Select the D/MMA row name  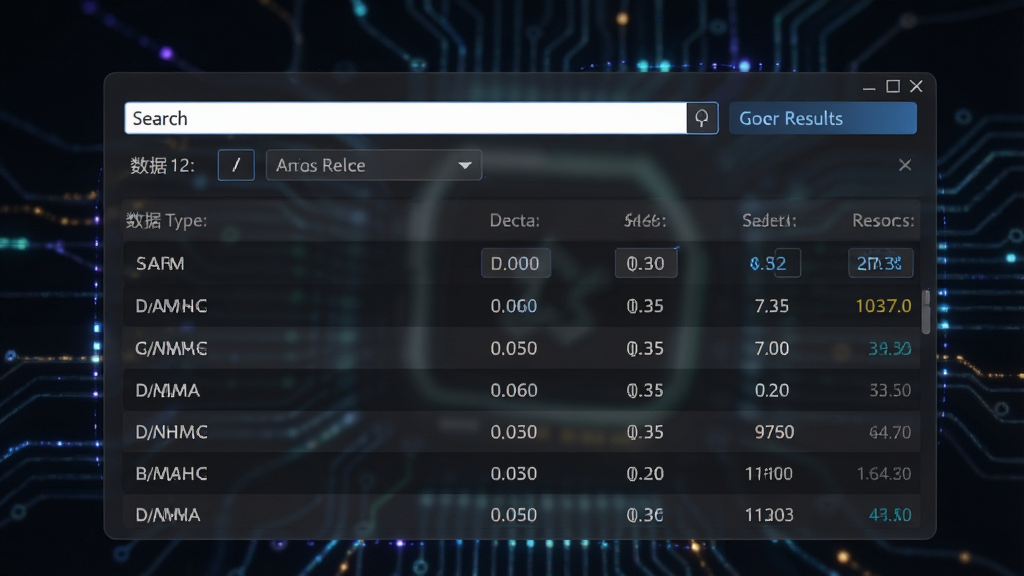167,391
